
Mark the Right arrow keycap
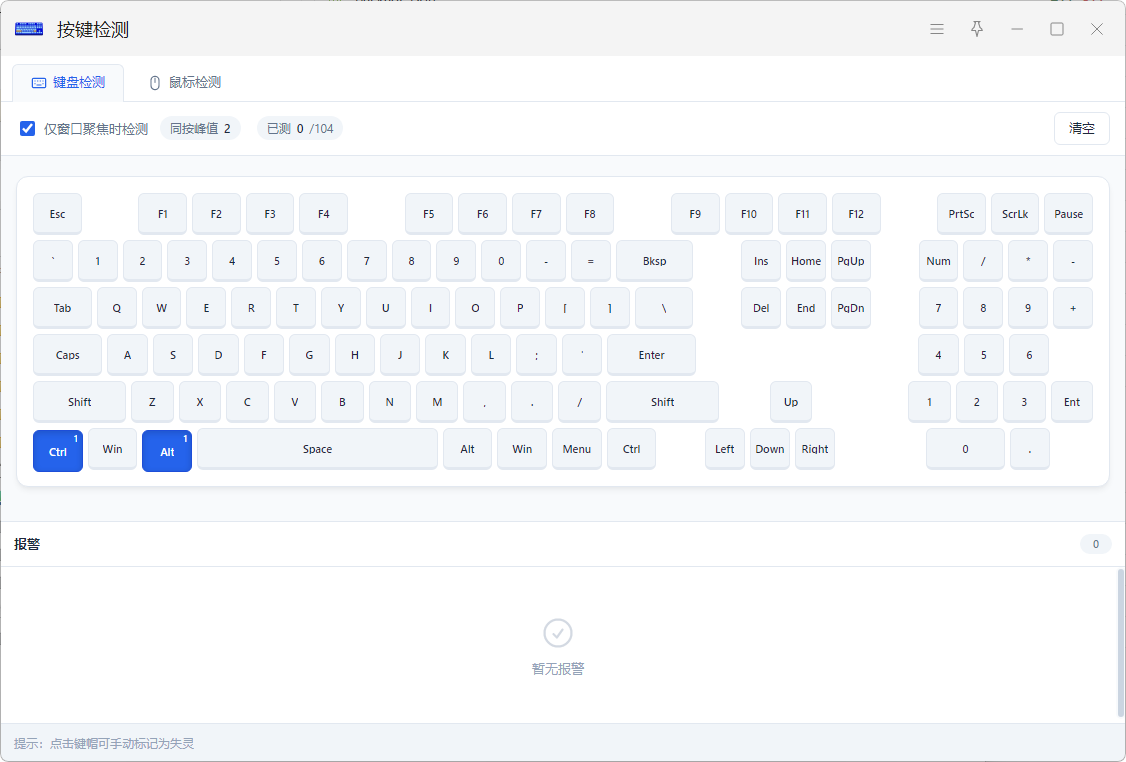815,449
